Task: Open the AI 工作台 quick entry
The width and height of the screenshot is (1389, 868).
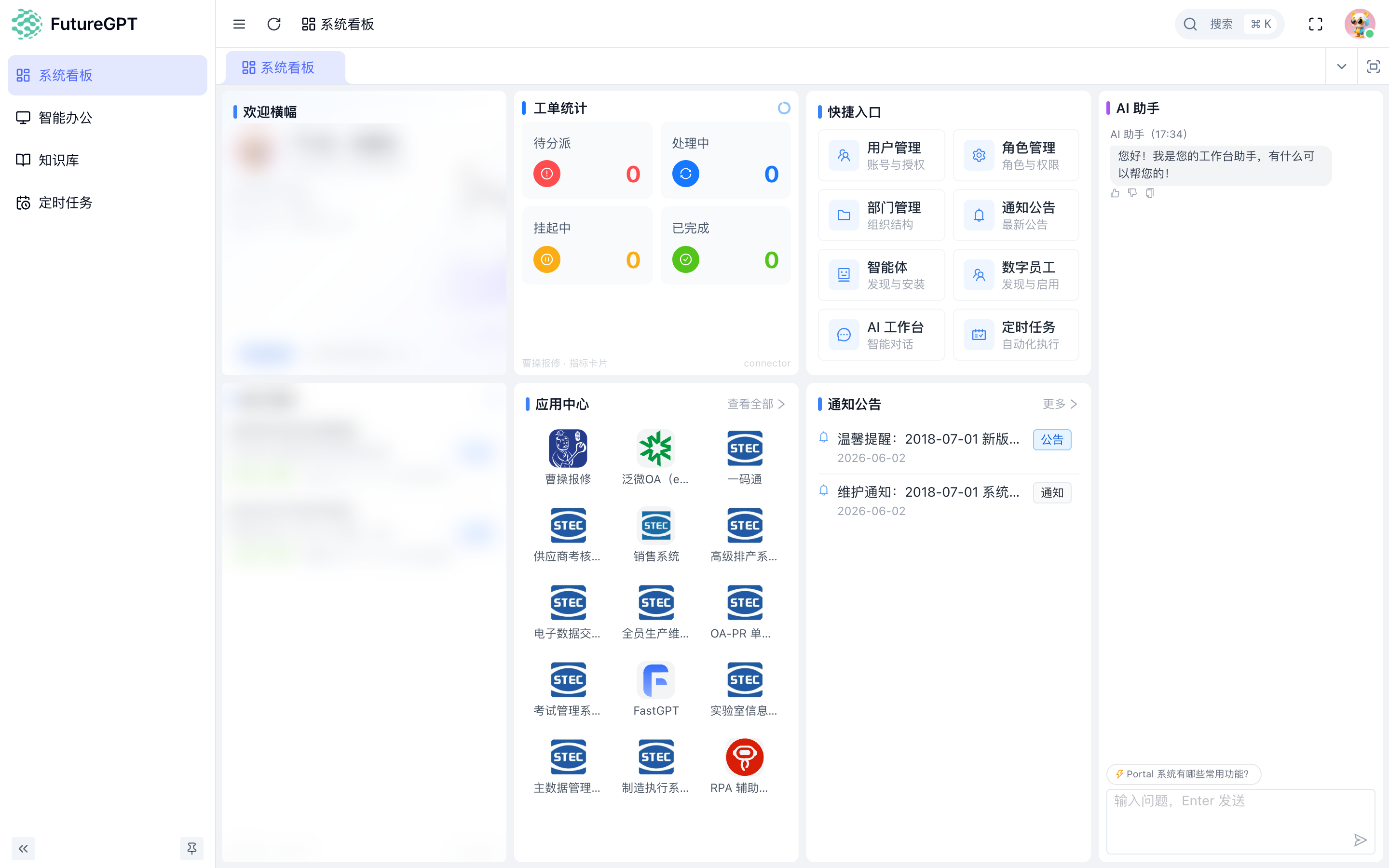Action: point(881,335)
